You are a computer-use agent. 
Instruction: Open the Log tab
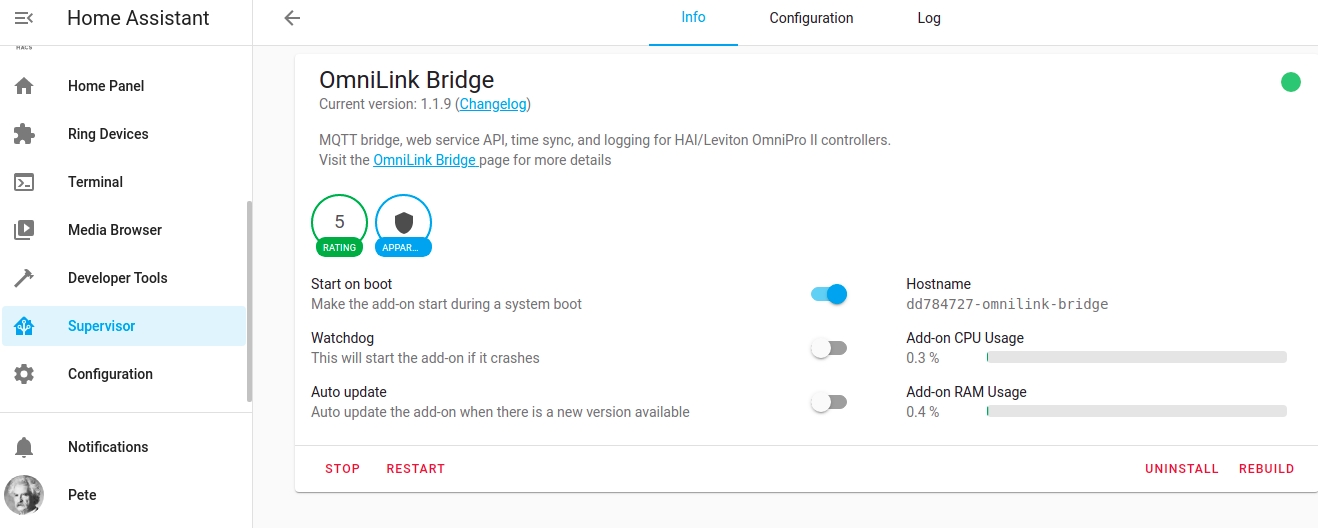[929, 18]
